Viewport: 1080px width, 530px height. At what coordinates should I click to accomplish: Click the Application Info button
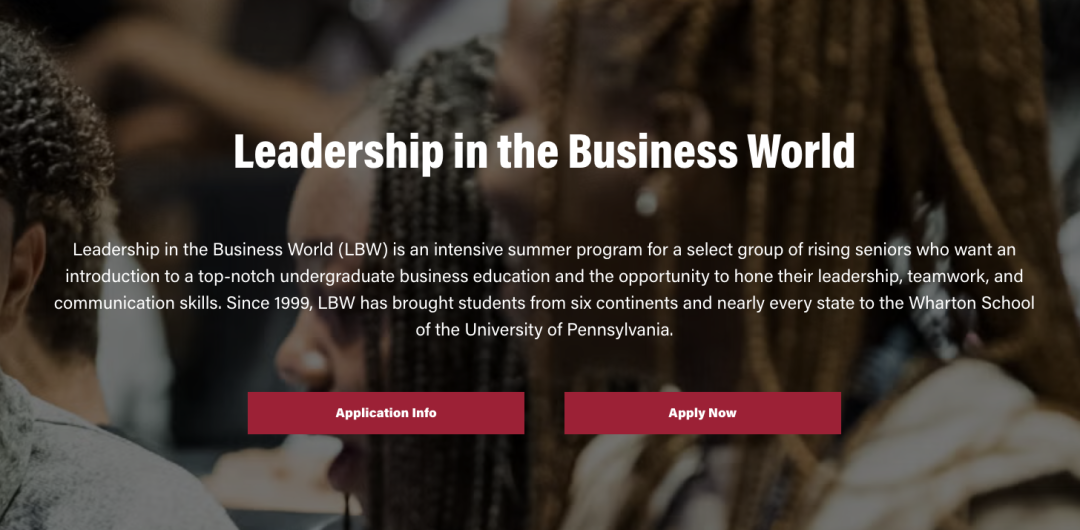(386, 413)
